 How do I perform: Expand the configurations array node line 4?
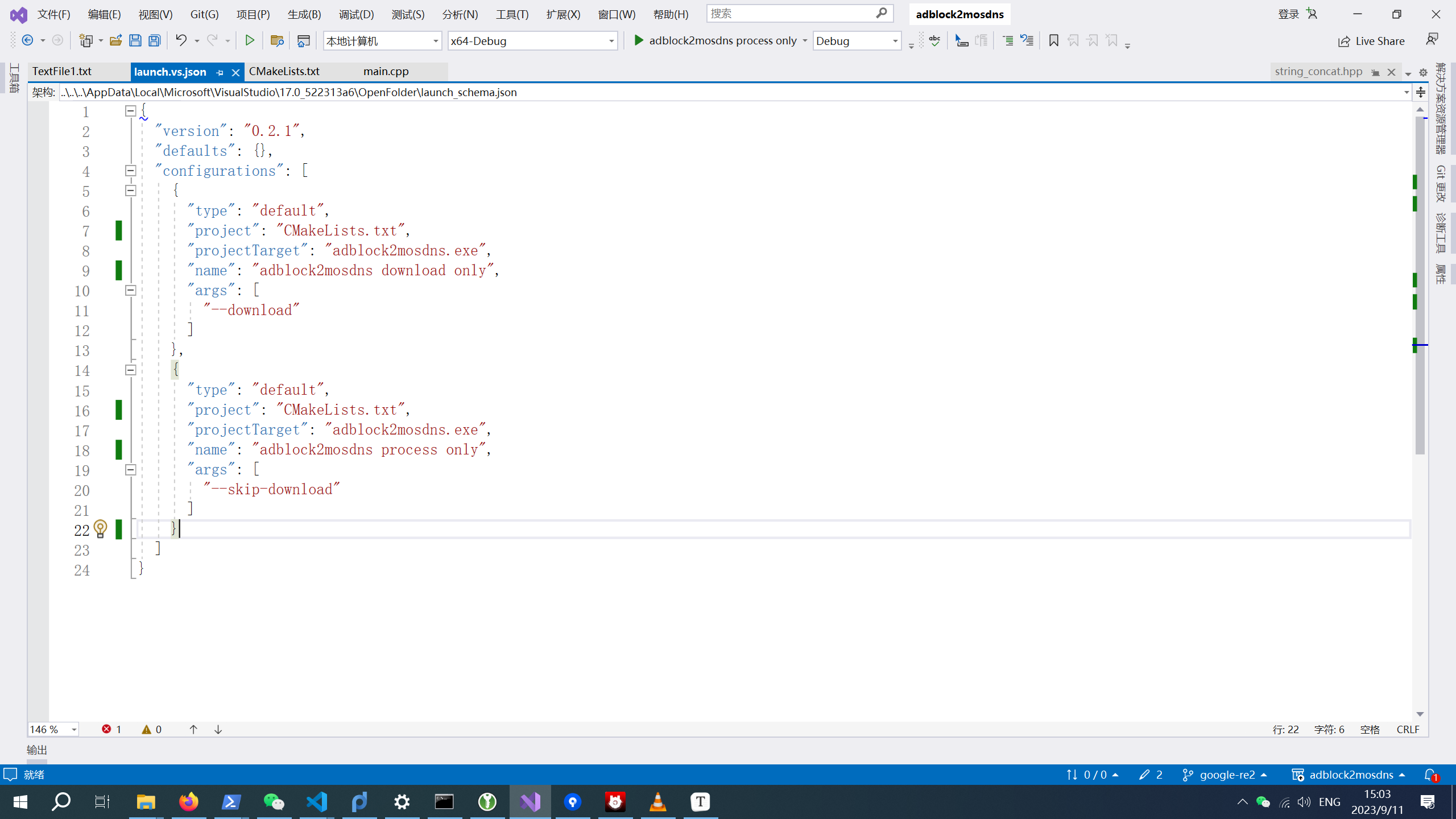pos(131,171)
